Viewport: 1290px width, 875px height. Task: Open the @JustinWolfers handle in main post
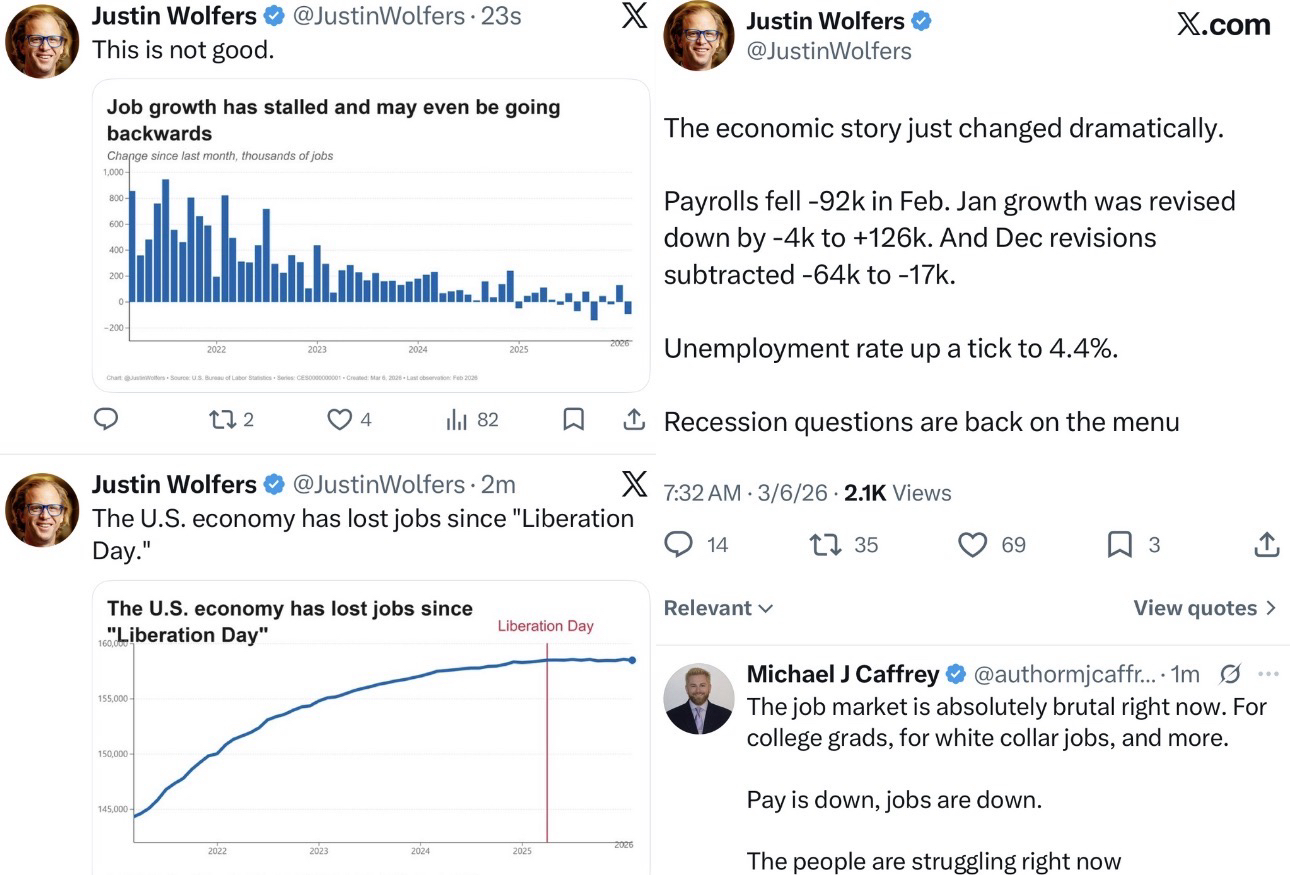[829, 51]
